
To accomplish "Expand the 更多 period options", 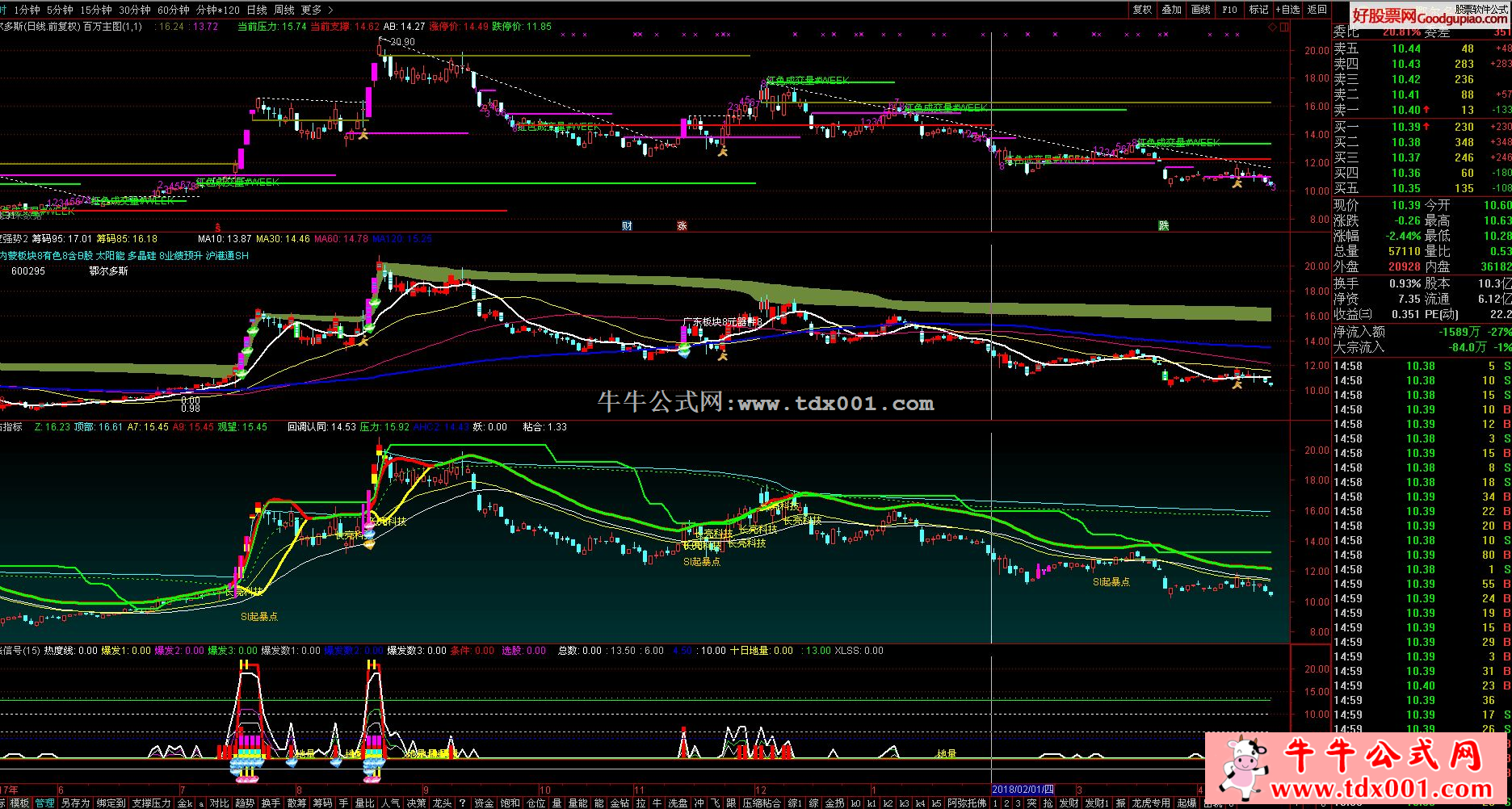I will point(311,10).
